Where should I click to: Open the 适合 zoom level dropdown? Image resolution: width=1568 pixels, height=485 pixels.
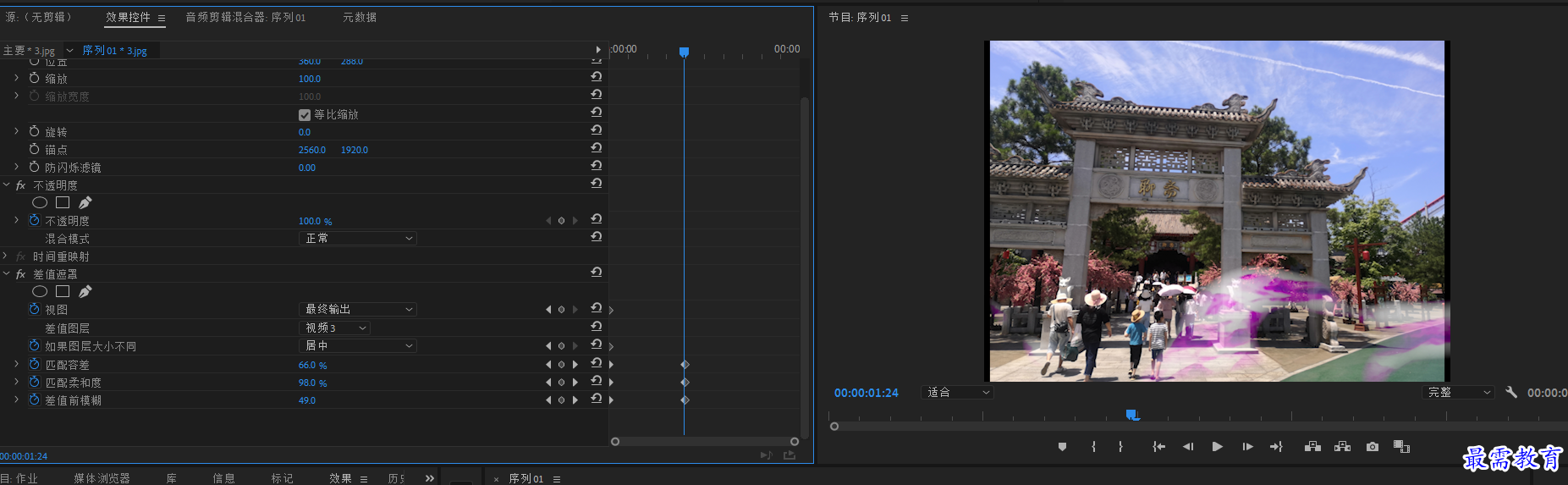(x=957, y=393)
